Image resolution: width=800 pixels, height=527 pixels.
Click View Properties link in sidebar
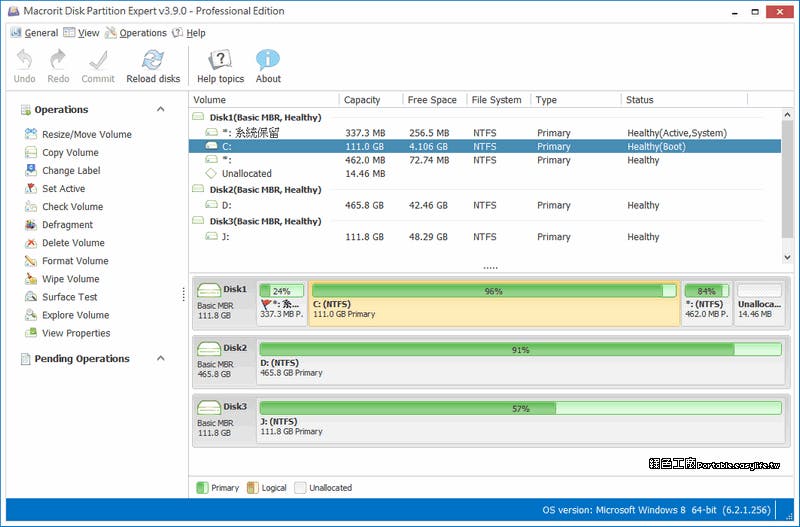coord(76,333)
